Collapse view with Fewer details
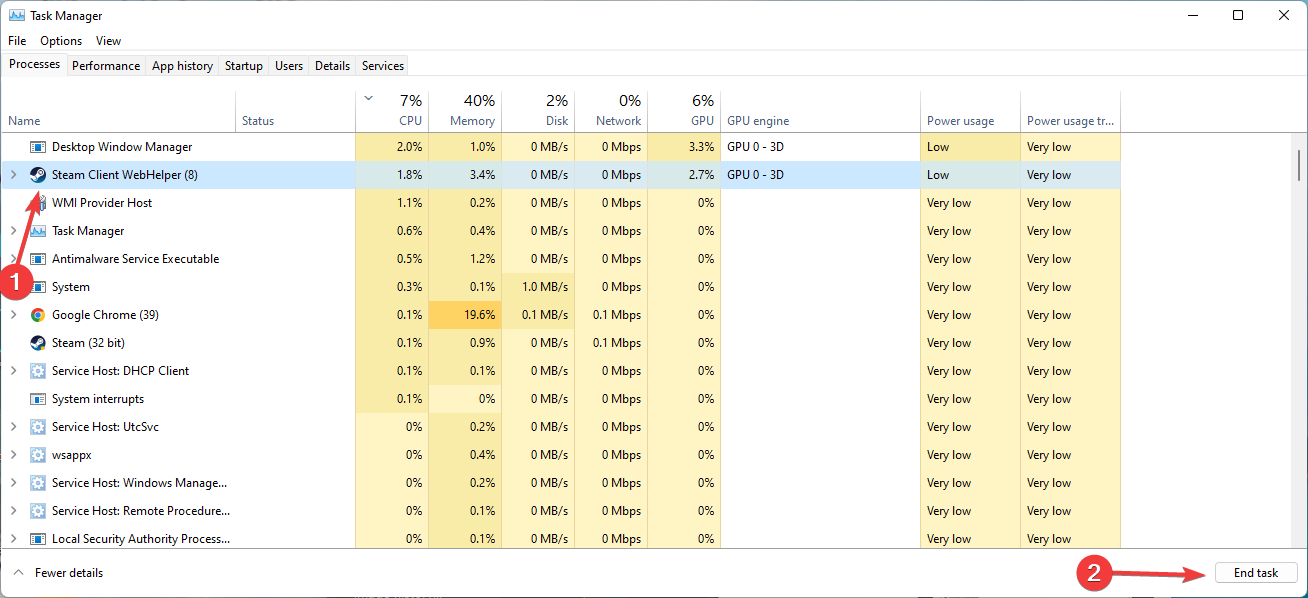This screenshot has width=1308, height=598. tap(58, 573)
